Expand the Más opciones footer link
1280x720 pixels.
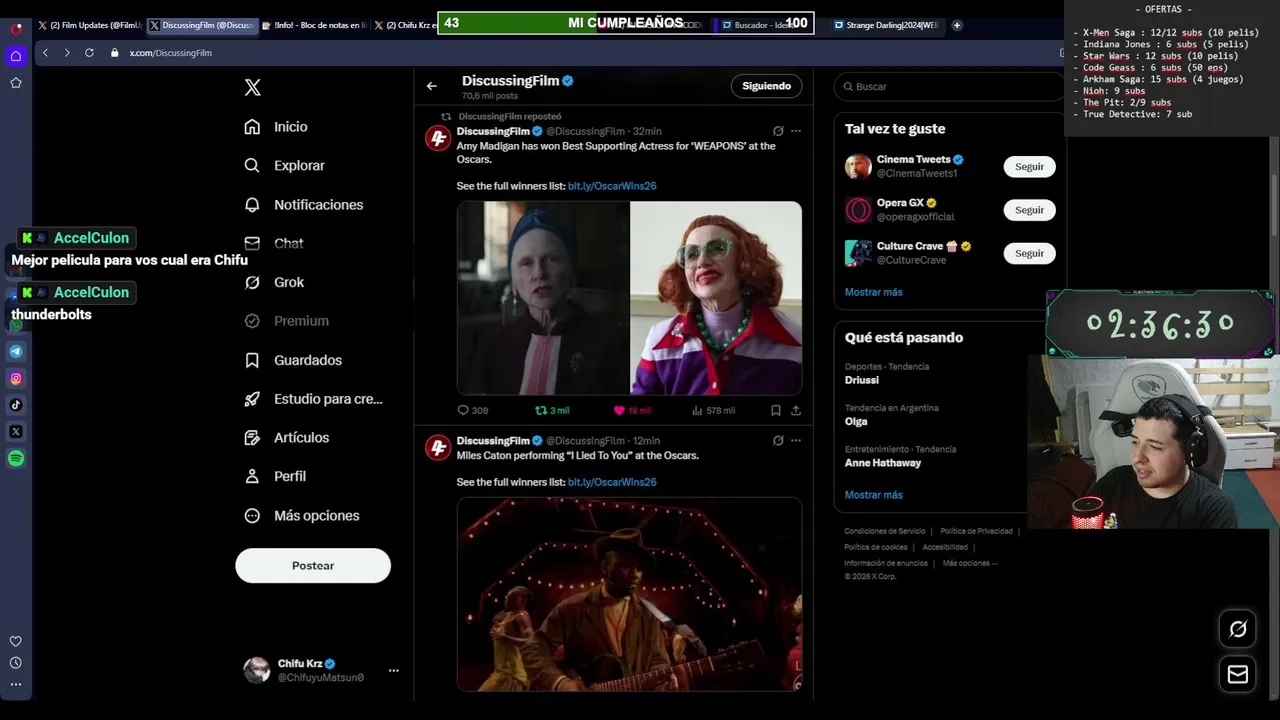point(970,563)
